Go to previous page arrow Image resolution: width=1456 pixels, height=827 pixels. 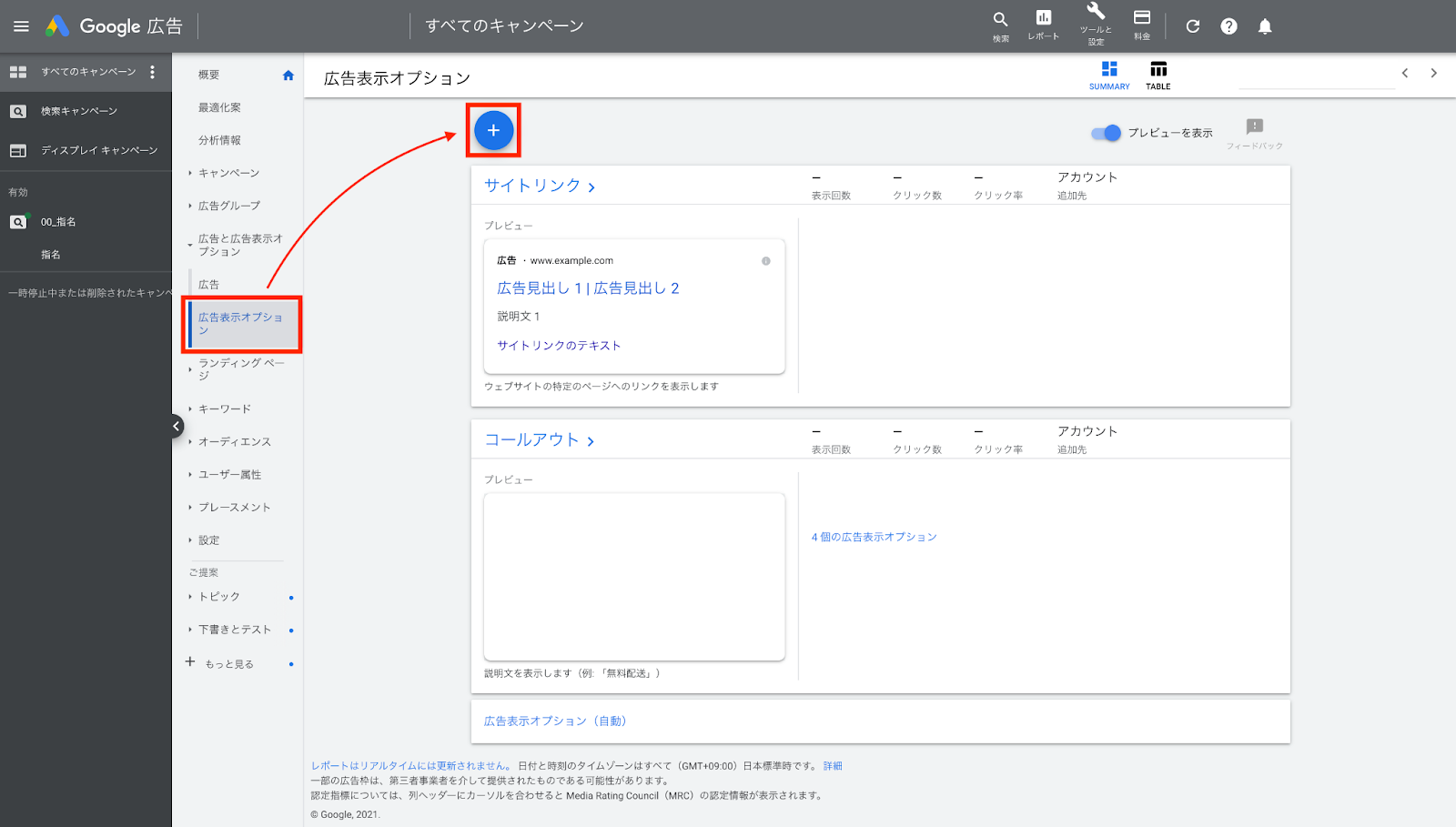[1405, 73]
